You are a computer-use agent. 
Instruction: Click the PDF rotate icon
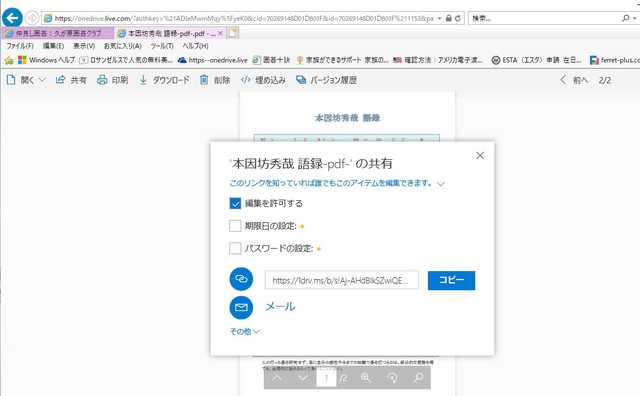(393, 378)
